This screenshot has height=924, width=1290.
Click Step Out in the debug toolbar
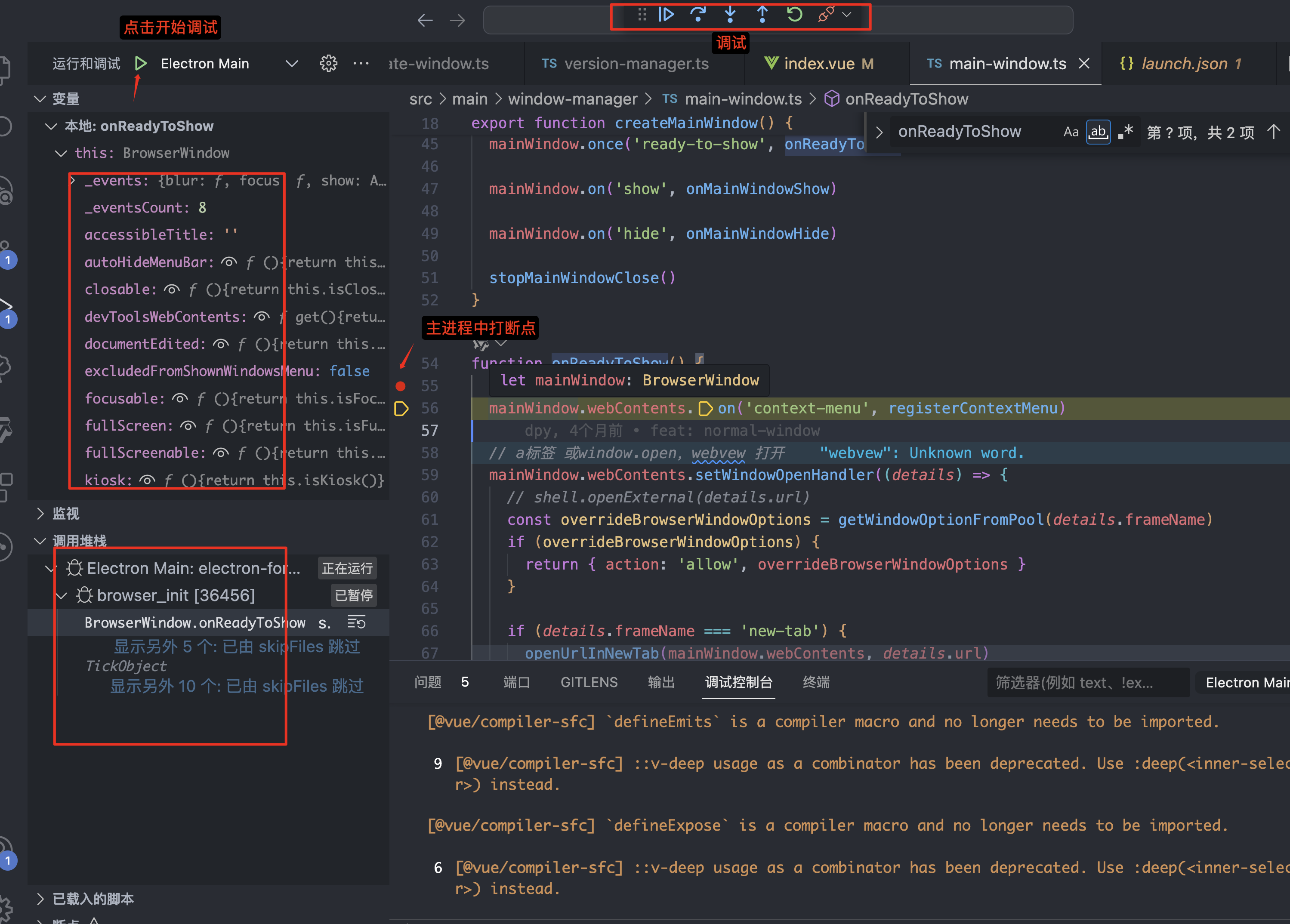click(x=762, y=15)
